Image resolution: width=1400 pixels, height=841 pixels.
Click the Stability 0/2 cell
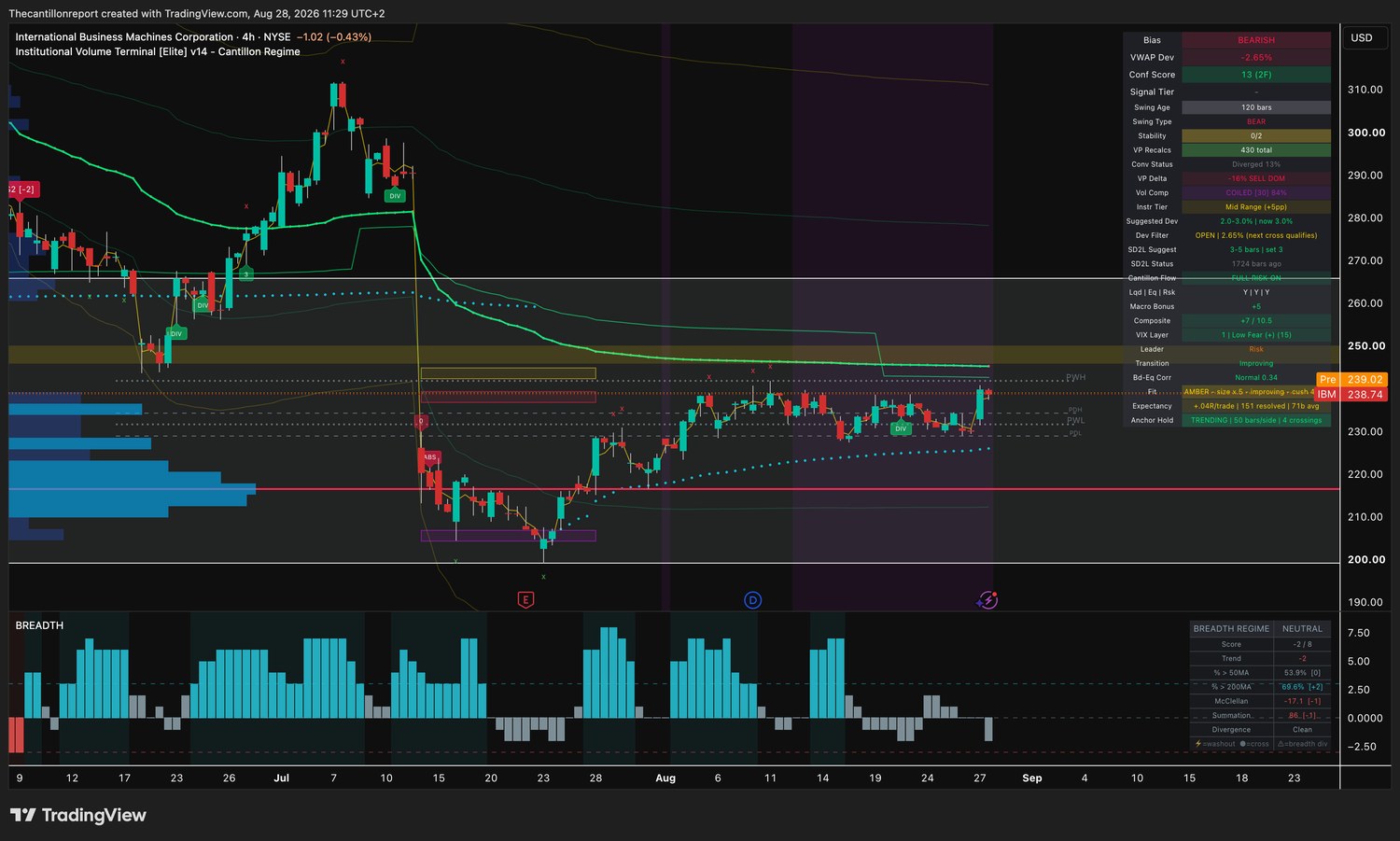point(1256,136)
